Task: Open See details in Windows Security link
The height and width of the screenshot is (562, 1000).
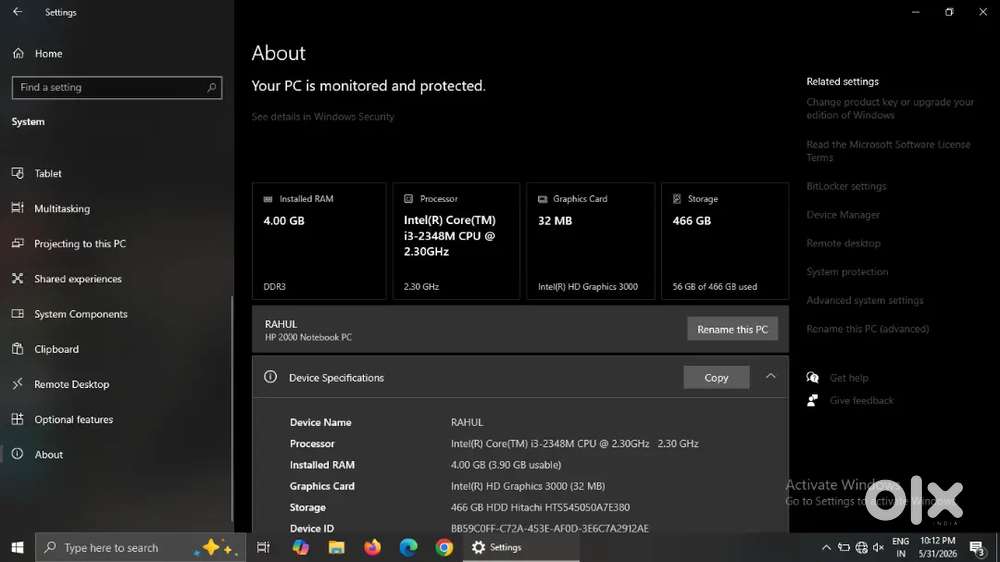Action: [x=323, y=117]
